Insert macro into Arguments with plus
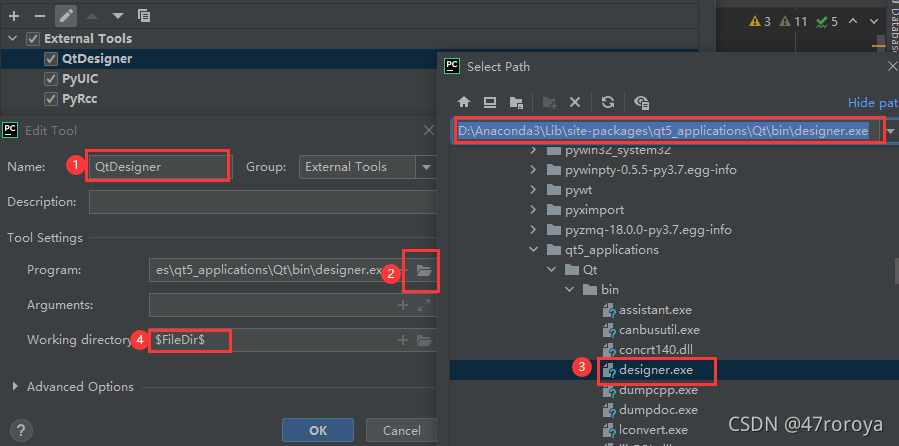Screen dimensions: 899x446 click(x=403, y=305)
